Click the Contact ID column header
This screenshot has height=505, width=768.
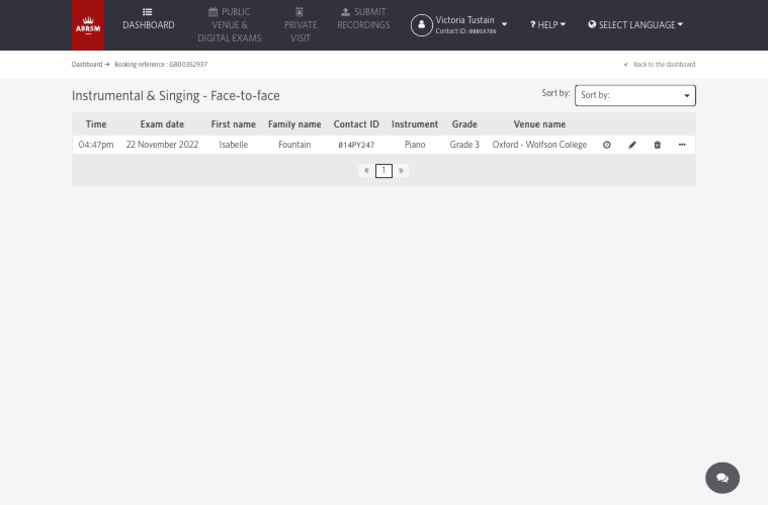pos(356,124)
